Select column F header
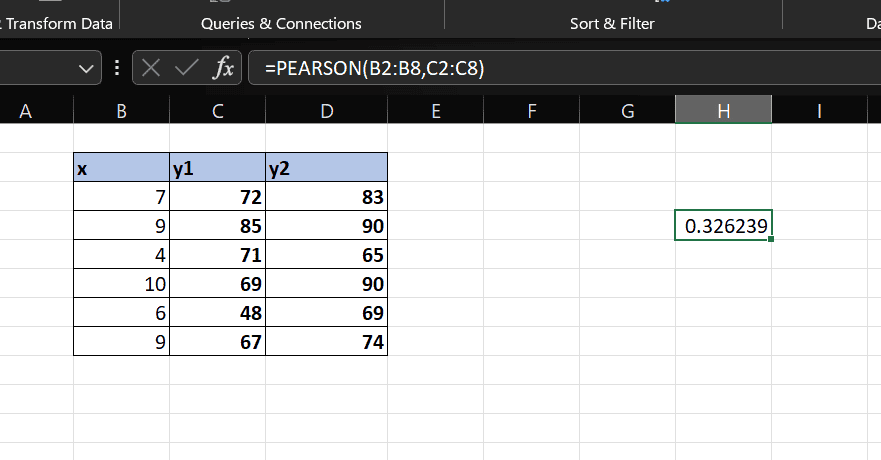881x460 pixels. (532, 111)
